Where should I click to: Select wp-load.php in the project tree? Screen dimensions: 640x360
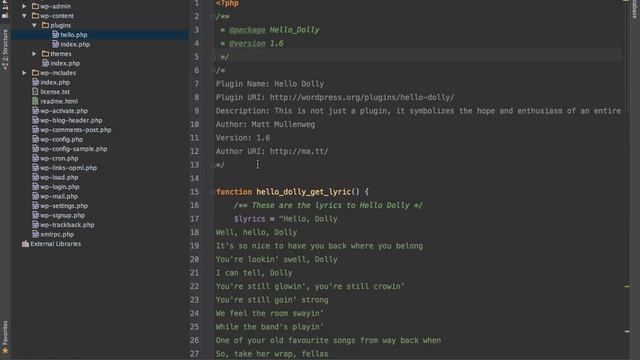pyautogui.click(x=59, y=177)
